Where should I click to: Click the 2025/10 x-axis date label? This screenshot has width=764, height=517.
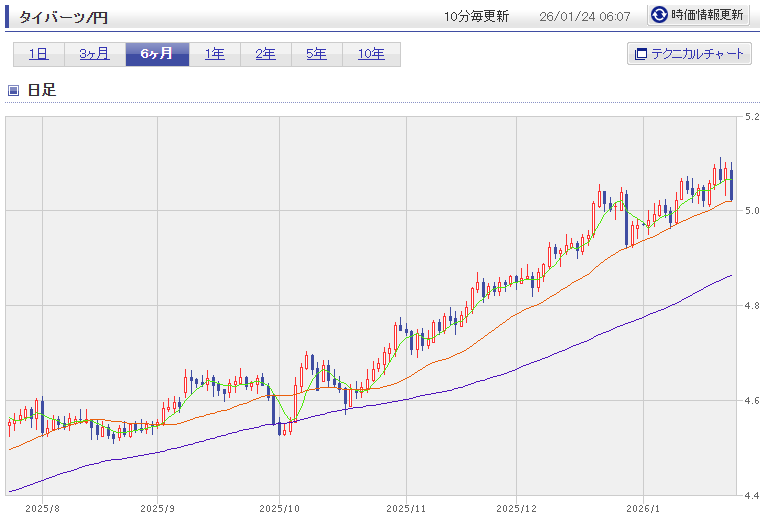coord(280,507)
